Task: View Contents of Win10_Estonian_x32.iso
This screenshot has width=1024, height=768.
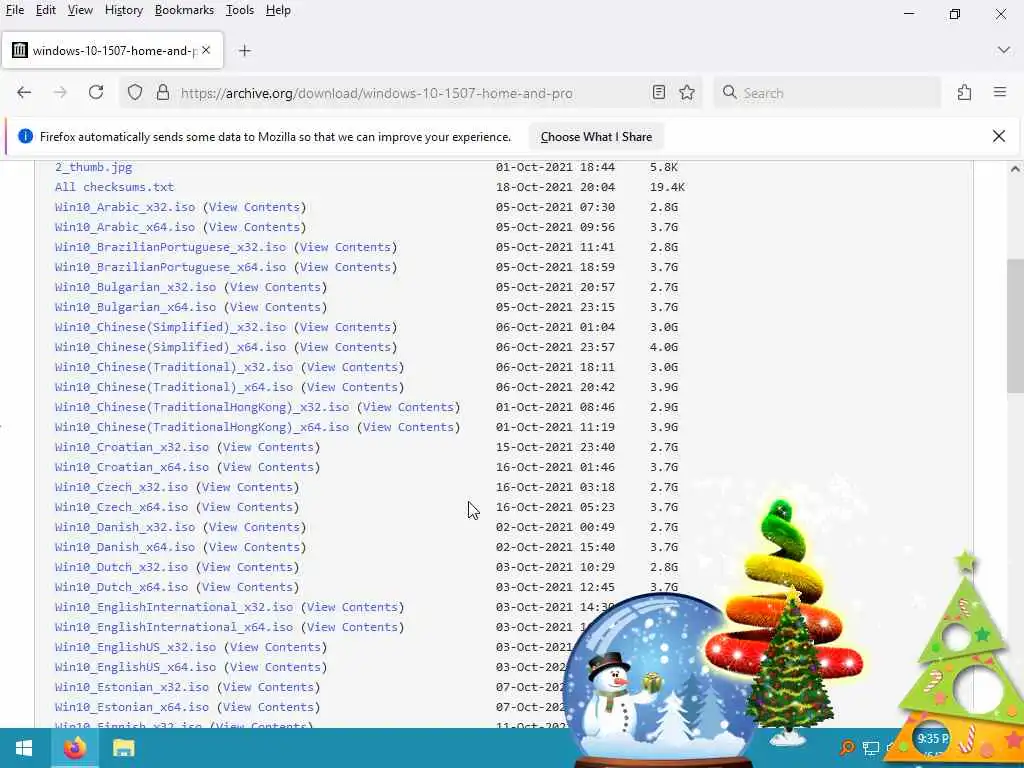Action: tap(268, 687)
